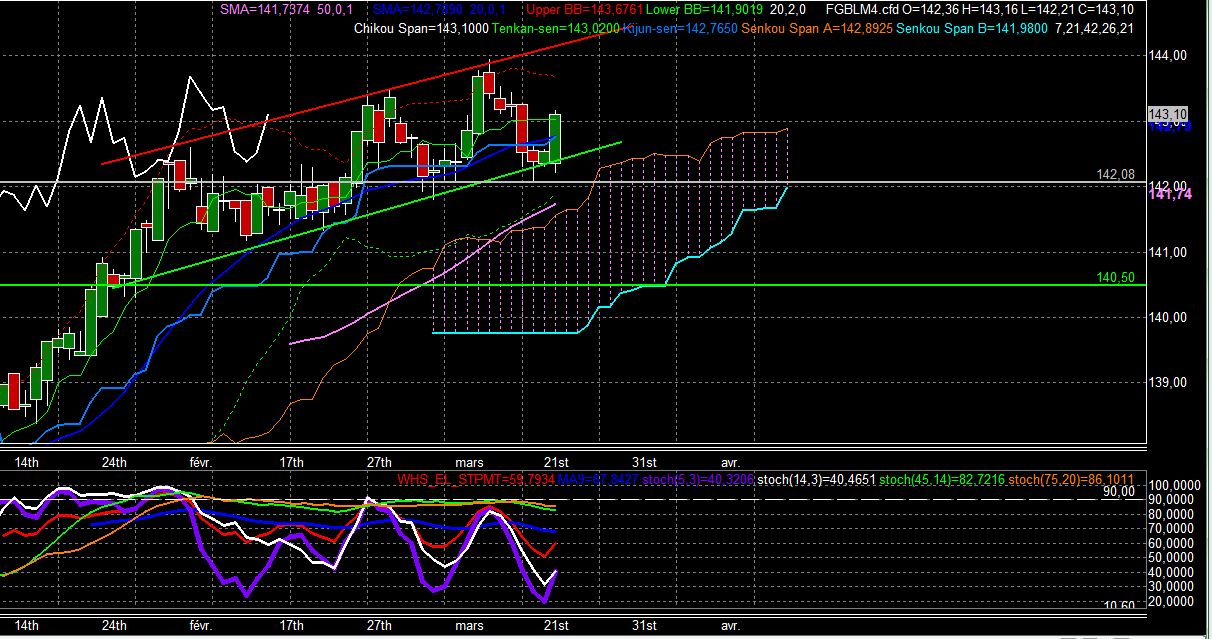Click the orange Senkou Span A=142,8925 label

[x=816, y=28]
